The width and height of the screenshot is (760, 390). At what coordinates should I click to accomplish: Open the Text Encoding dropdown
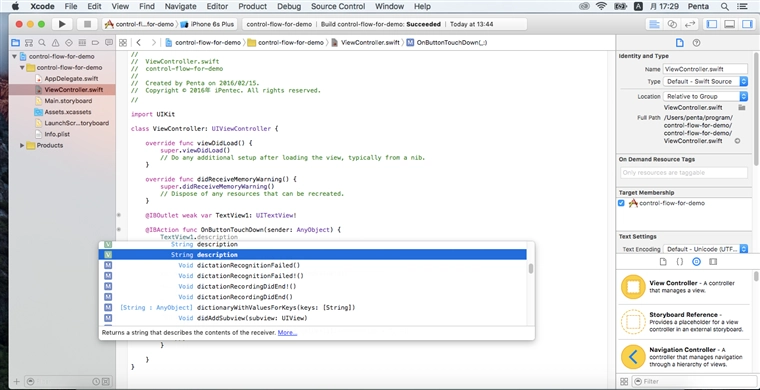[x=706, y=250]
